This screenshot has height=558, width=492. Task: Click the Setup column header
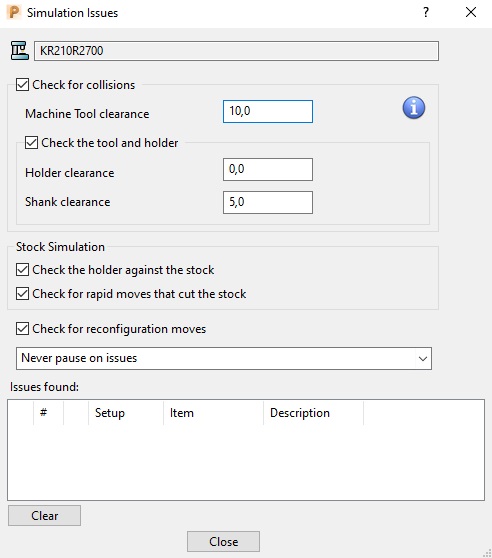click(126, 413)
